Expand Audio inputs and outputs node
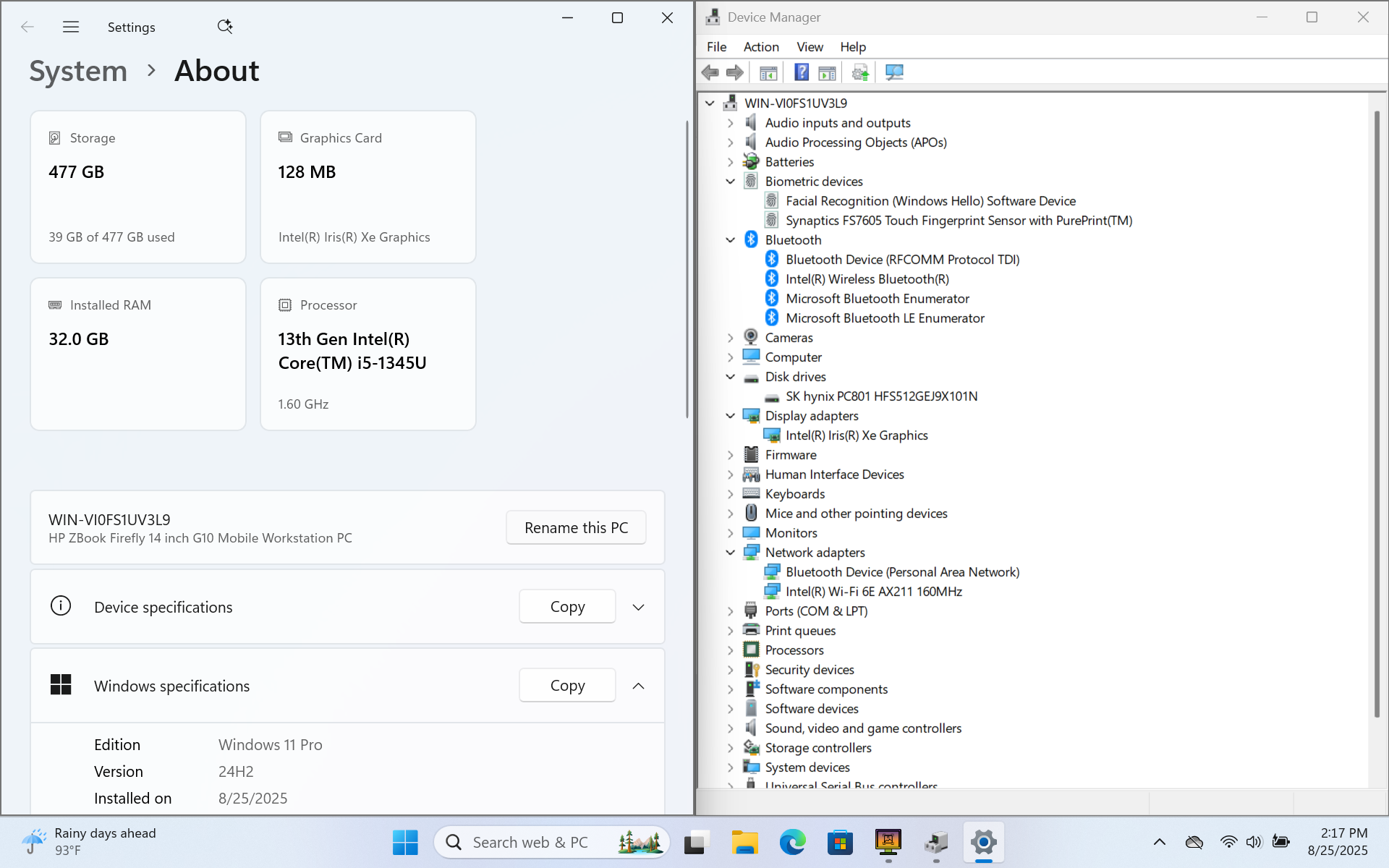1389x868 pixels. [x=730, y=123]
